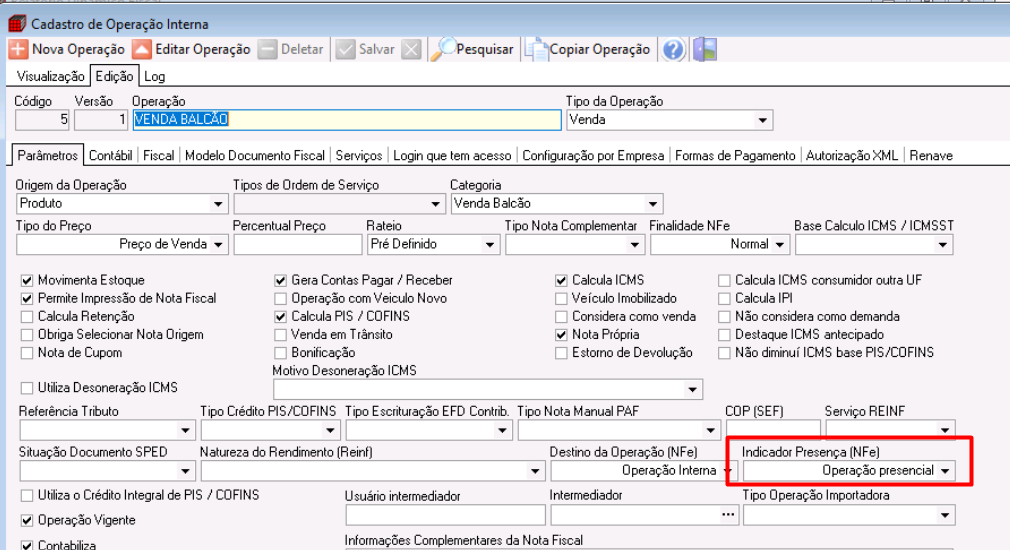Click the COP (SEF) input field
Screen dimensions: 1010x550
click(x=774, y=430)
